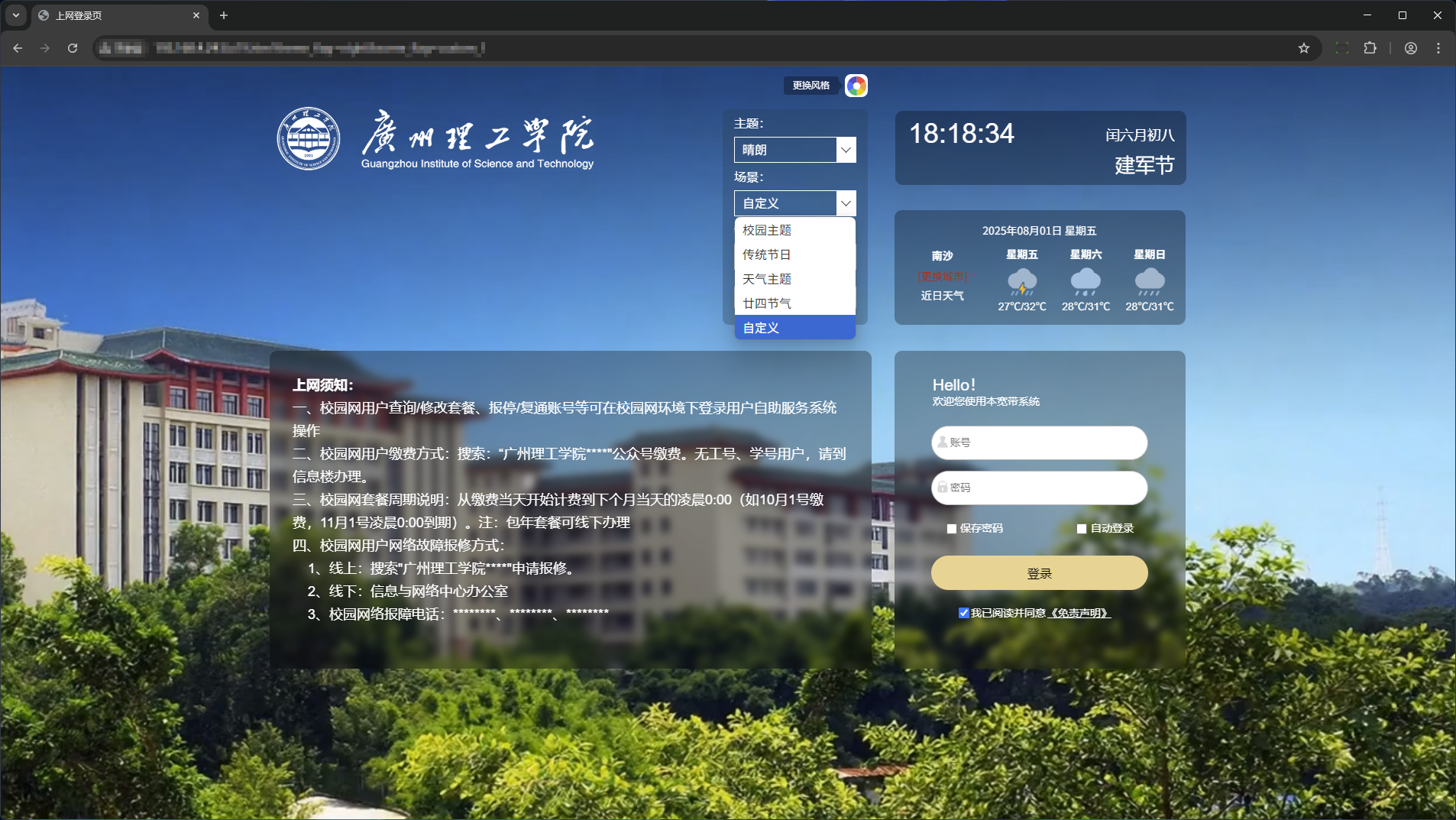
Task: Click the 线下：信息与网络中心办公室 line
Action: [x=408, y=592]
